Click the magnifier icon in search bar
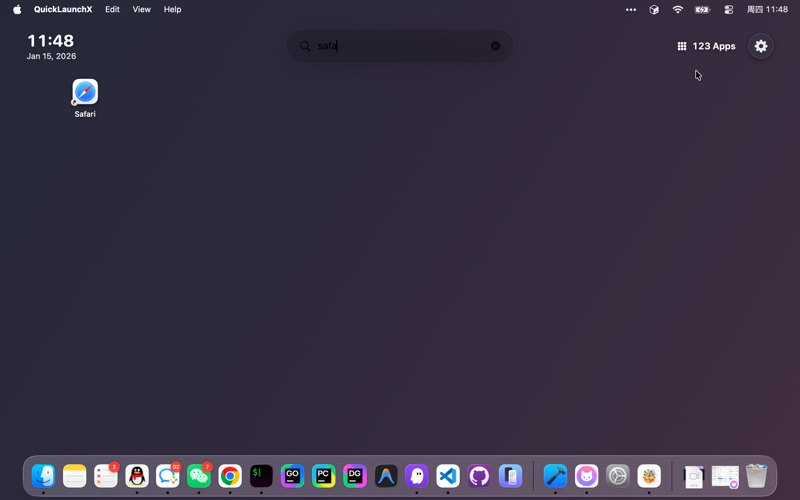 305,46
